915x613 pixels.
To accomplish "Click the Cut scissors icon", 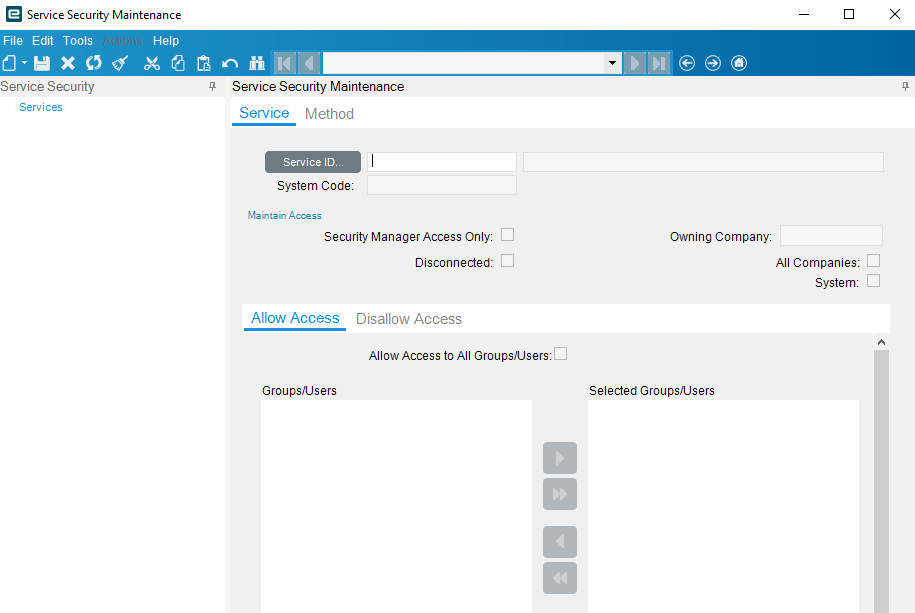I will tap(152, 63).
